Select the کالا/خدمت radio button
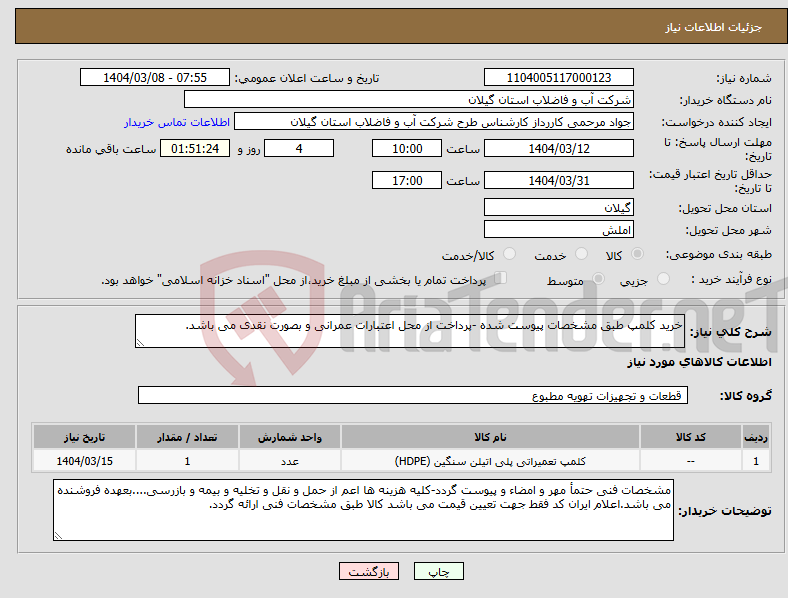Viewport: 788px width, 598px height. (x=510, y=254)
